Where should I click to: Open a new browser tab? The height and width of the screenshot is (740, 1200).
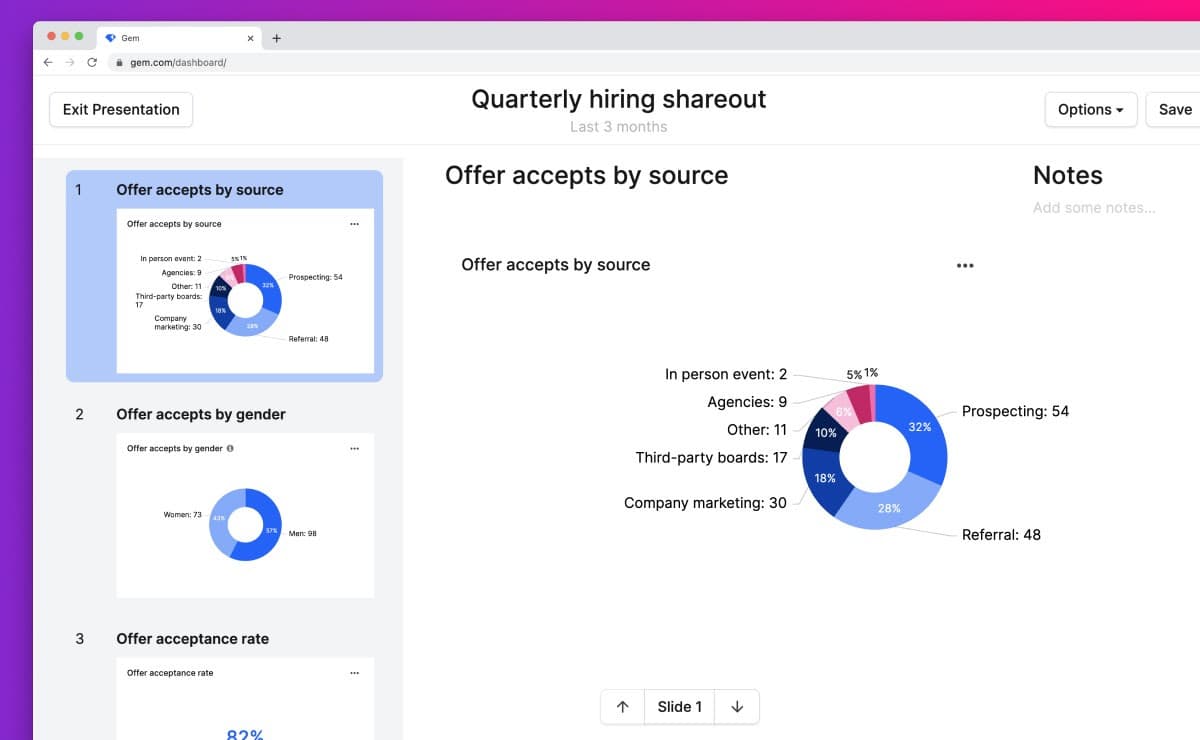277,38
